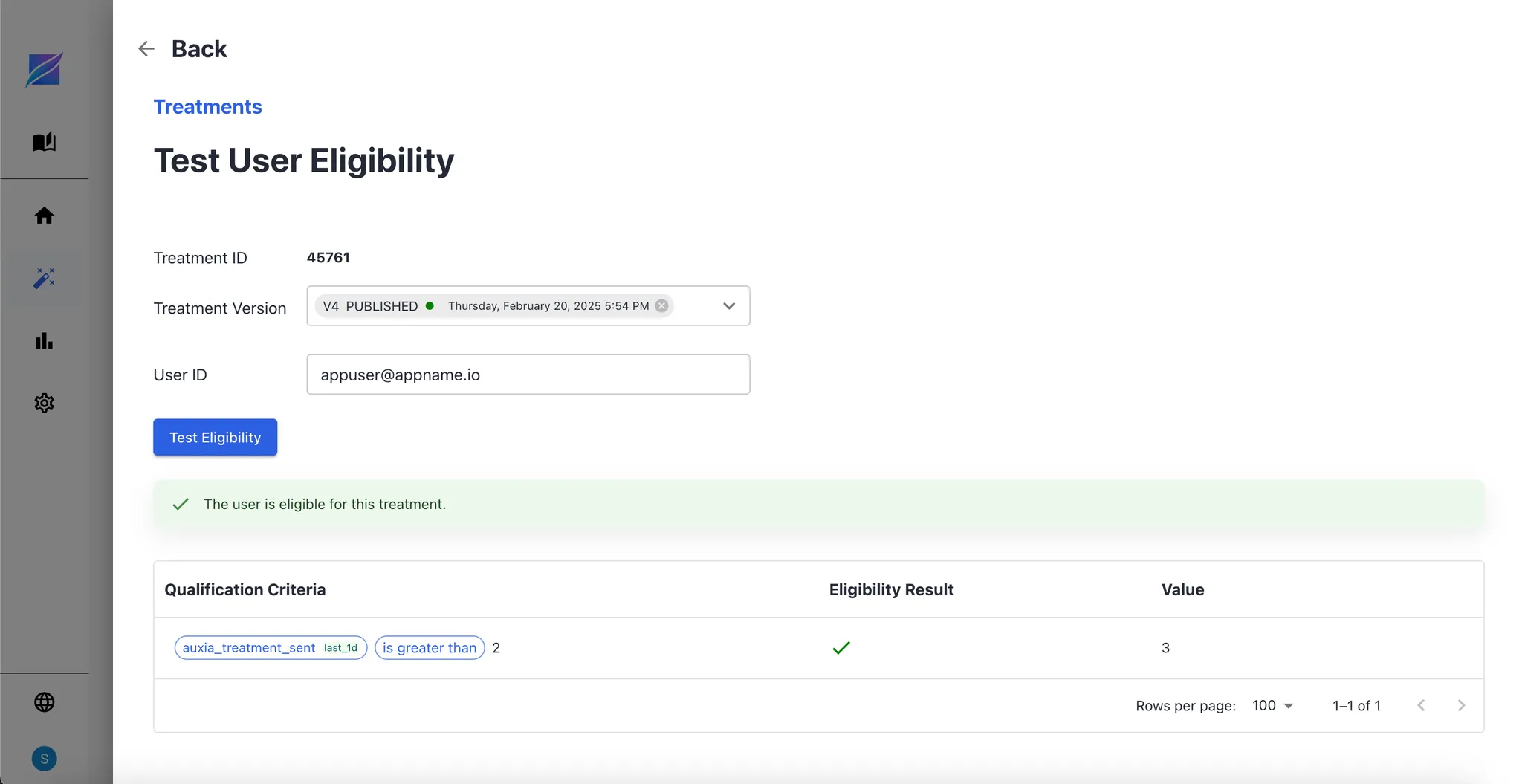Open the bar chart analytics icon
1522x784 pixels.
tap(45, 340)
